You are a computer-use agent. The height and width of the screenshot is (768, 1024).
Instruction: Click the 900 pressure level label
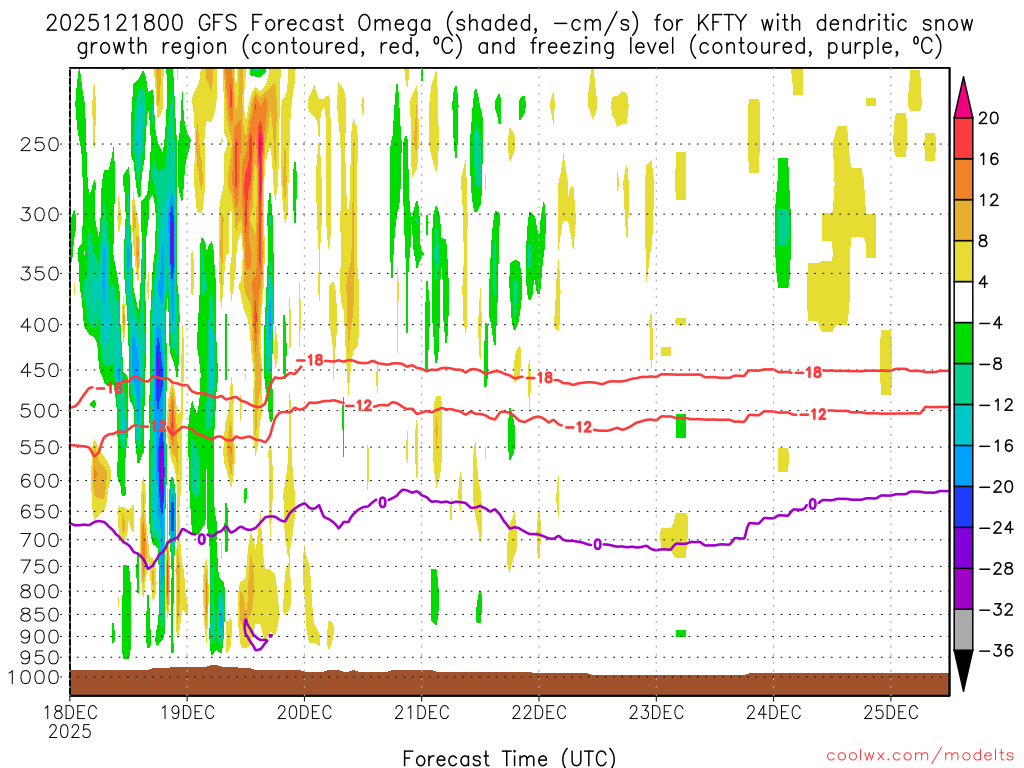coord(40,637)
